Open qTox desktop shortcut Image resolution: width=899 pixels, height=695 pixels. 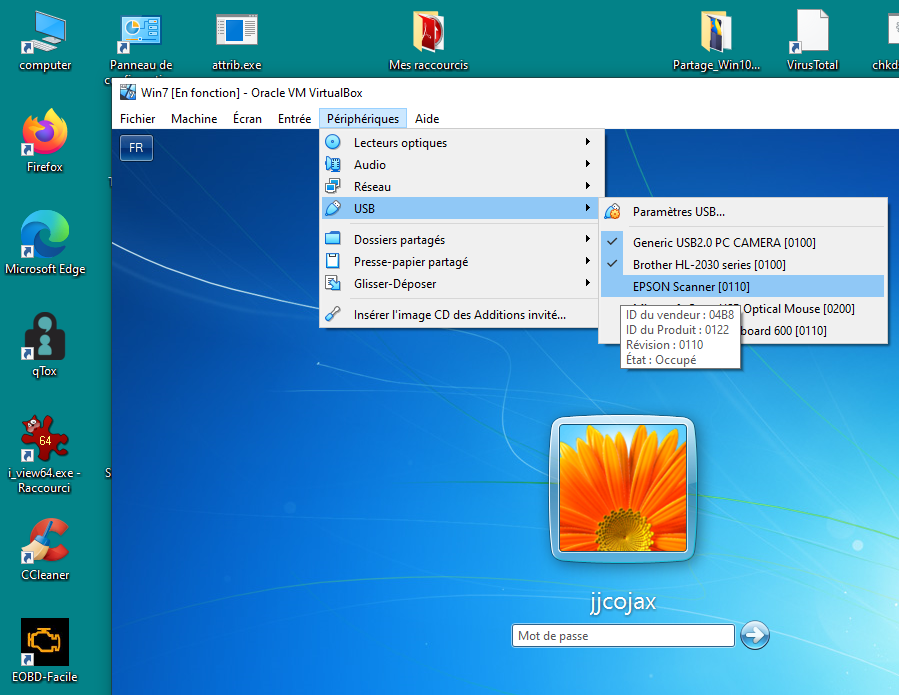coord(45,338)
